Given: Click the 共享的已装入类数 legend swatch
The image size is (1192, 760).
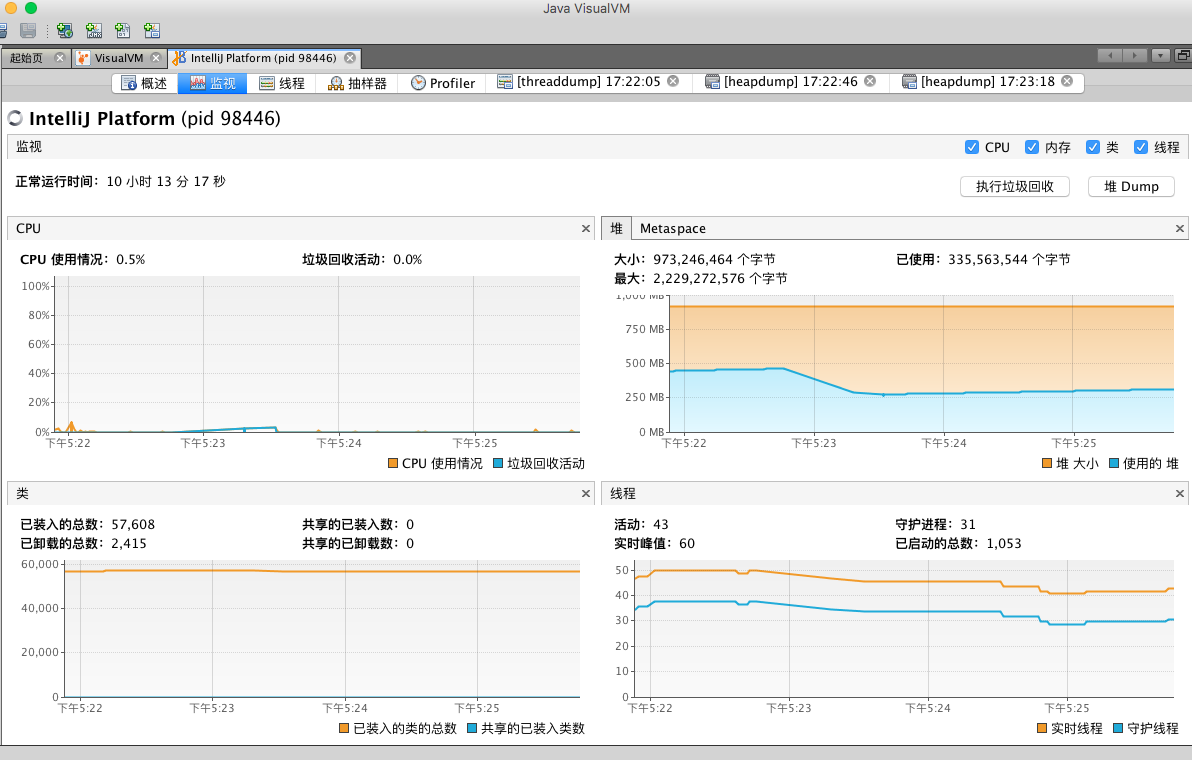Looking at the screenshot, I should (x=471, y=728).
